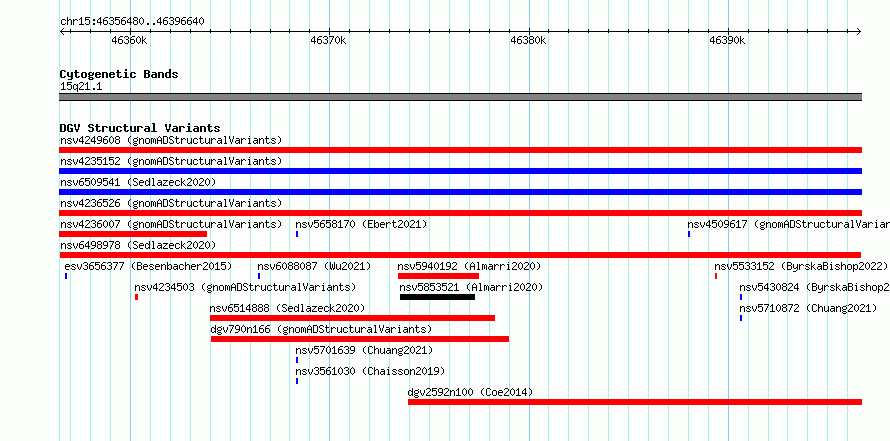Click the nsv5658170 (Ebert2021) label
The width and height of the screenshot is (890, 441).
click(361, 224)
